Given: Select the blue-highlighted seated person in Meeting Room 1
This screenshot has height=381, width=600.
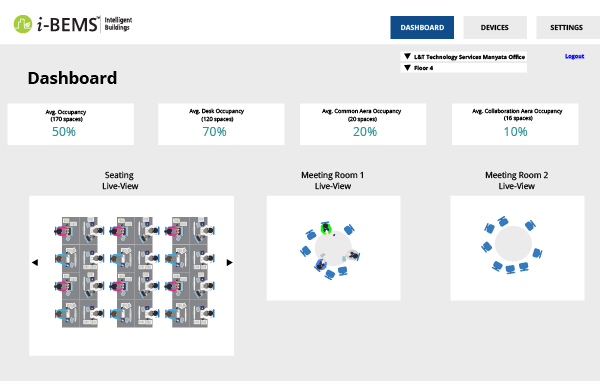Looking at the screenshot, I should pos(321,264).
